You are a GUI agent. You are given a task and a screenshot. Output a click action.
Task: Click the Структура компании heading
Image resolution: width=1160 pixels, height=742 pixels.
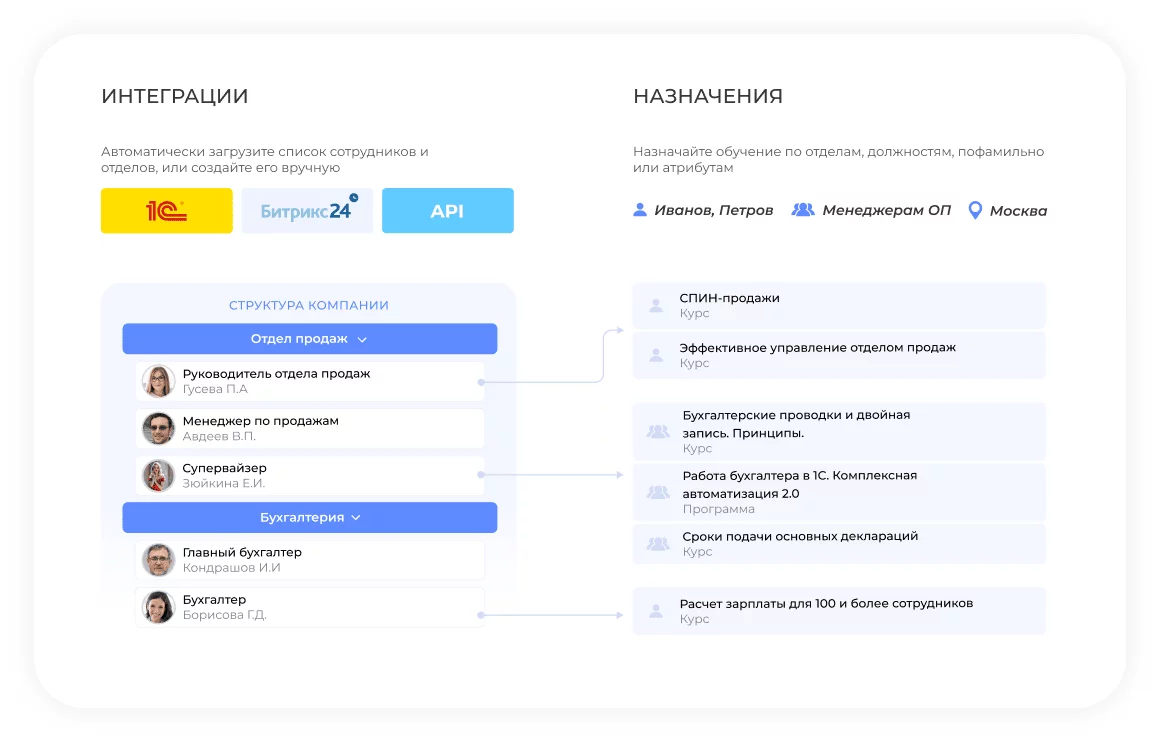coord(309,306)
